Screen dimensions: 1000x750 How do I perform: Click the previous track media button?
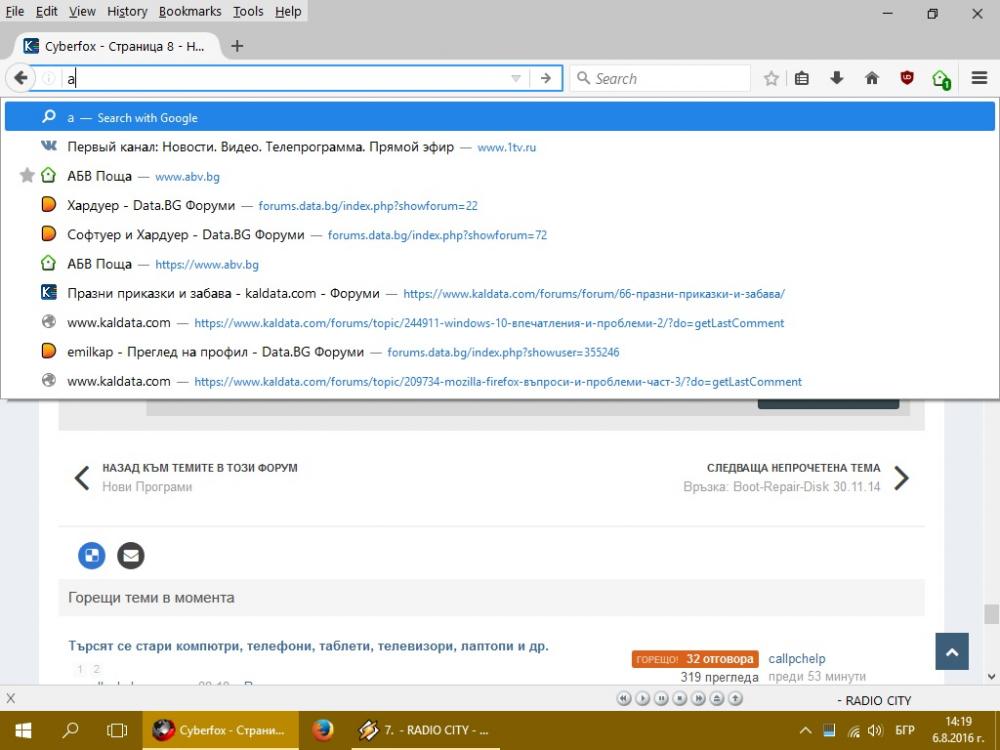(x=624, y=698)
